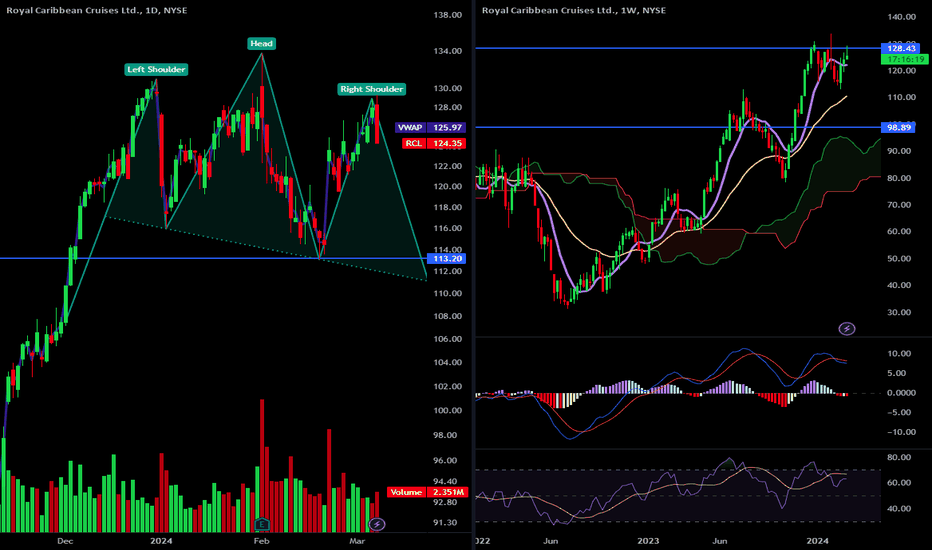Click the 80.00 RSI axis value
Screen dimensions: 932x550
[899, 457]
